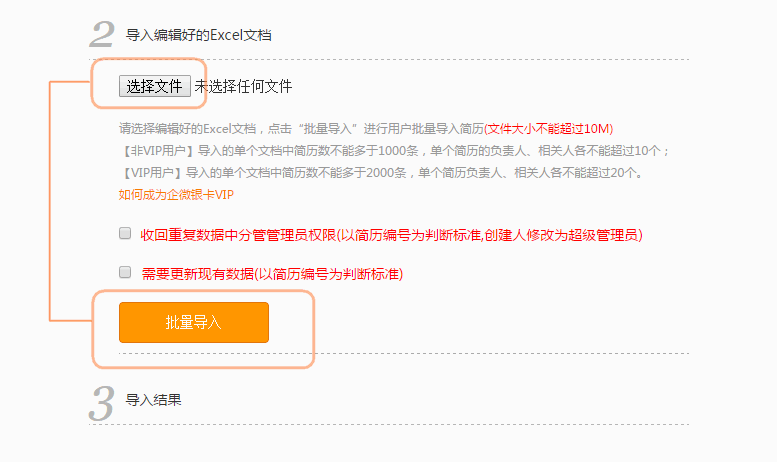Click the 【非VIP用户】 limit description line
Screen dimensions: 777x462
pyautogui.click(x=394, y=151)
